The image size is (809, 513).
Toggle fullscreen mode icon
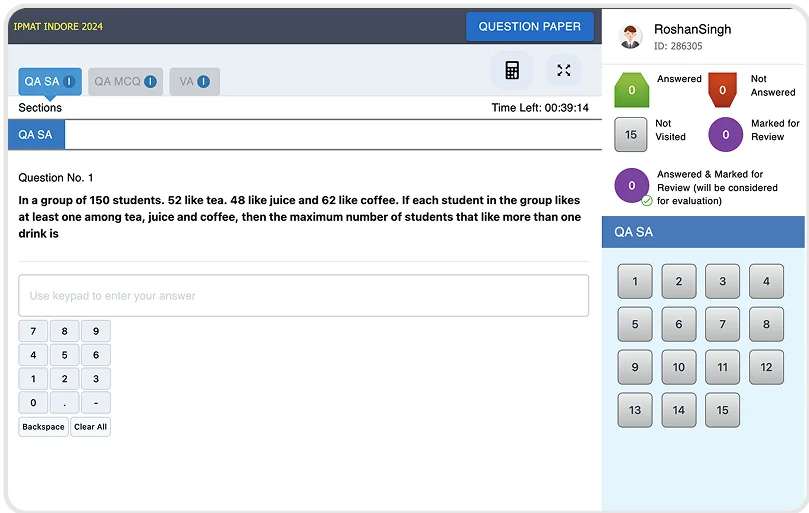click(563, 70)
